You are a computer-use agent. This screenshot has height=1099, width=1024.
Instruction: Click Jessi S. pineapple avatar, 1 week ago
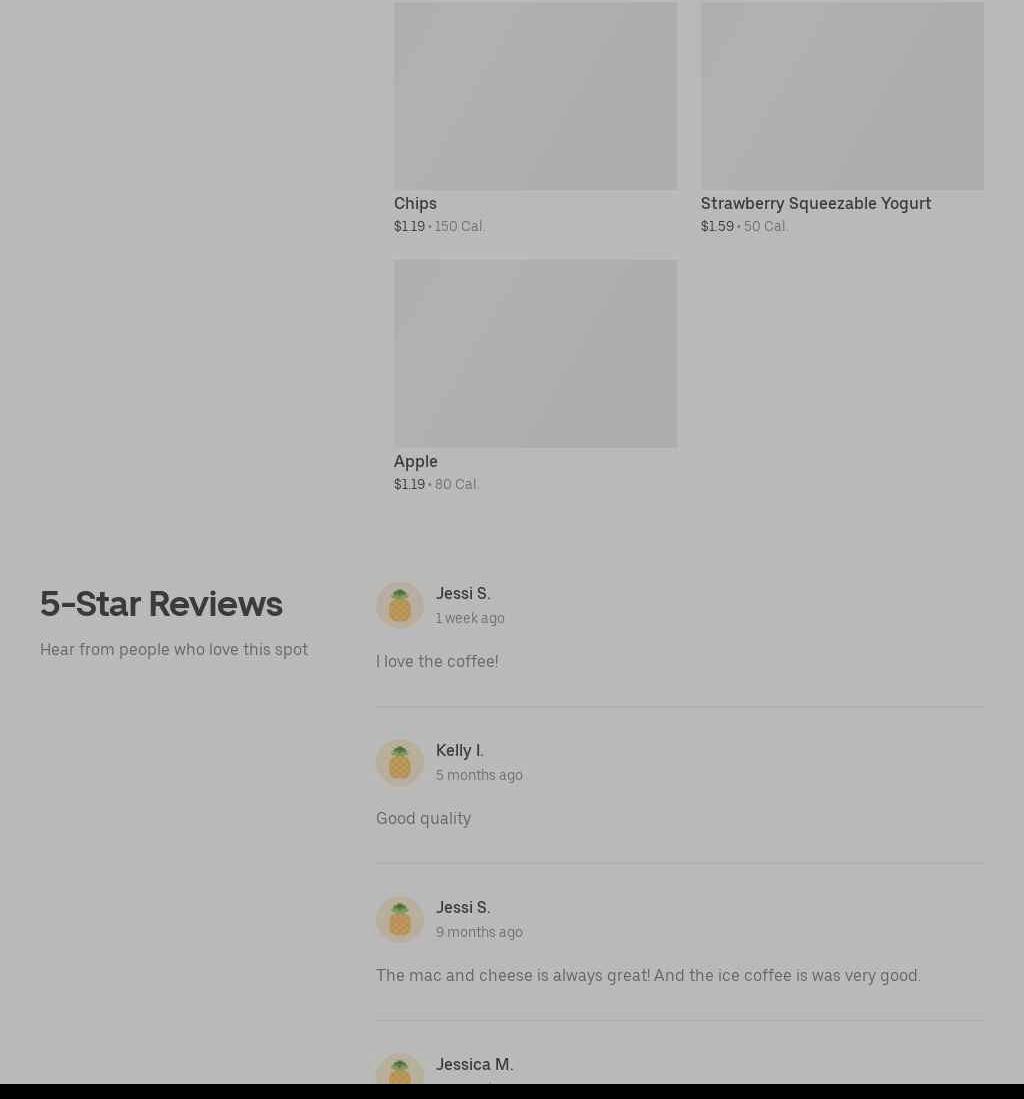(400, 605)
